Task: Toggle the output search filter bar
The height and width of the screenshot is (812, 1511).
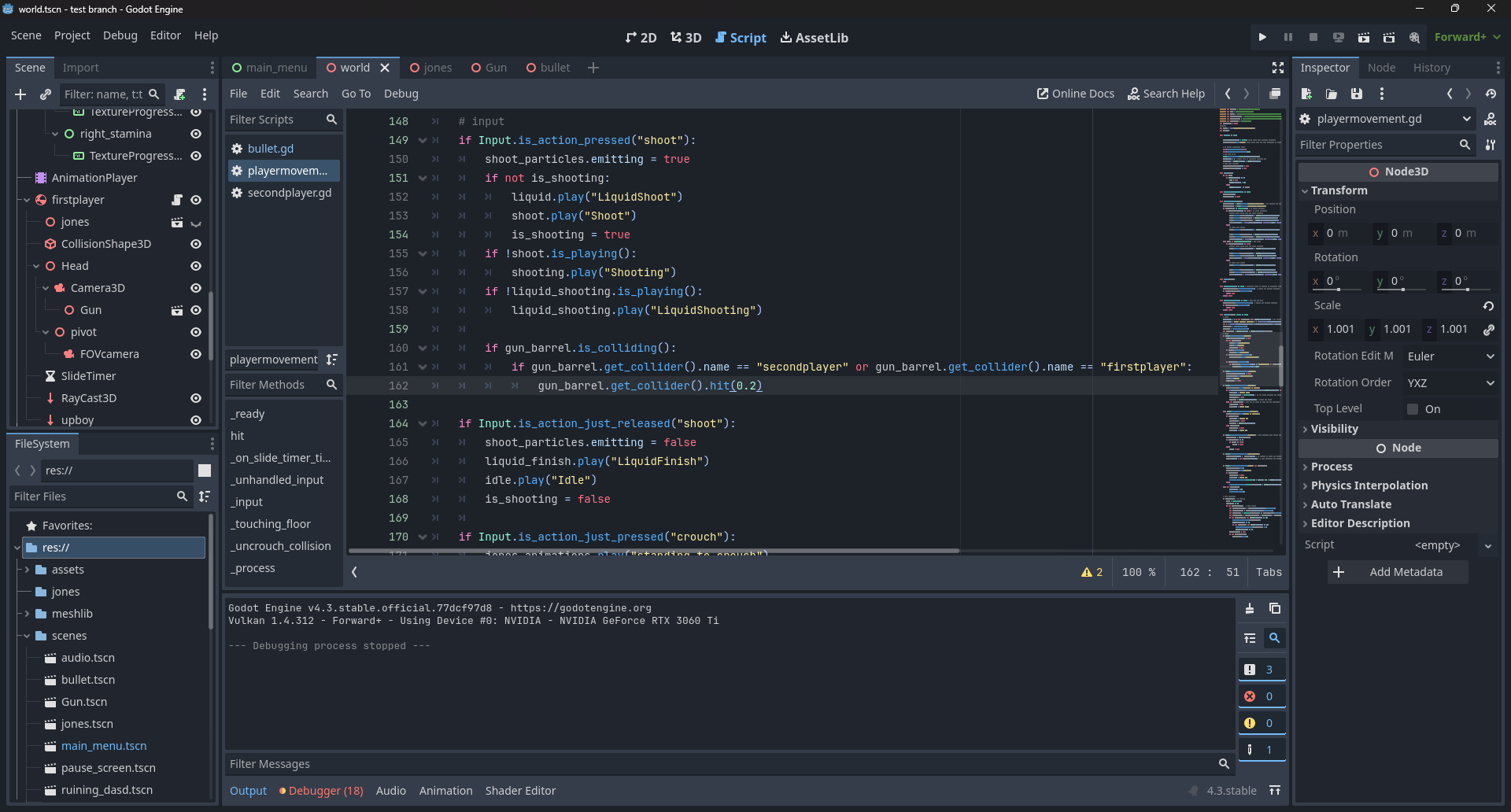Action: (x=1274, y=638)
